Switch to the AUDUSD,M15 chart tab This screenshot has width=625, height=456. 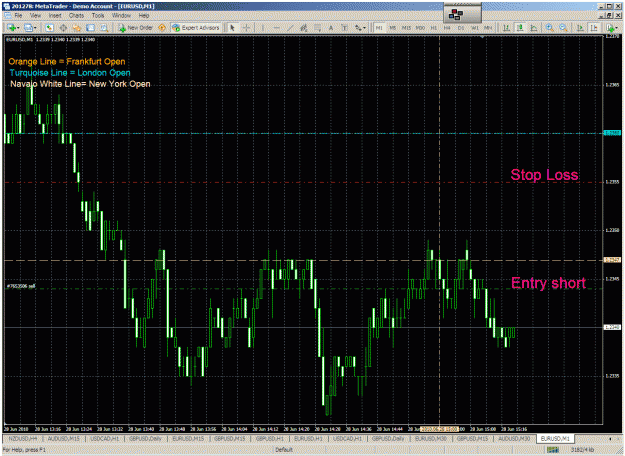point(63,438)
